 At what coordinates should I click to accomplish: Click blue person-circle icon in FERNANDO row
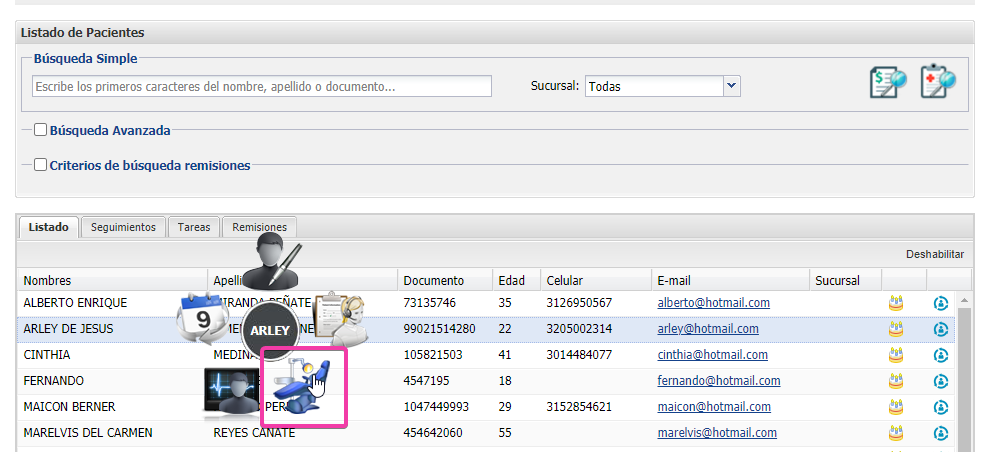pos(940,381)
